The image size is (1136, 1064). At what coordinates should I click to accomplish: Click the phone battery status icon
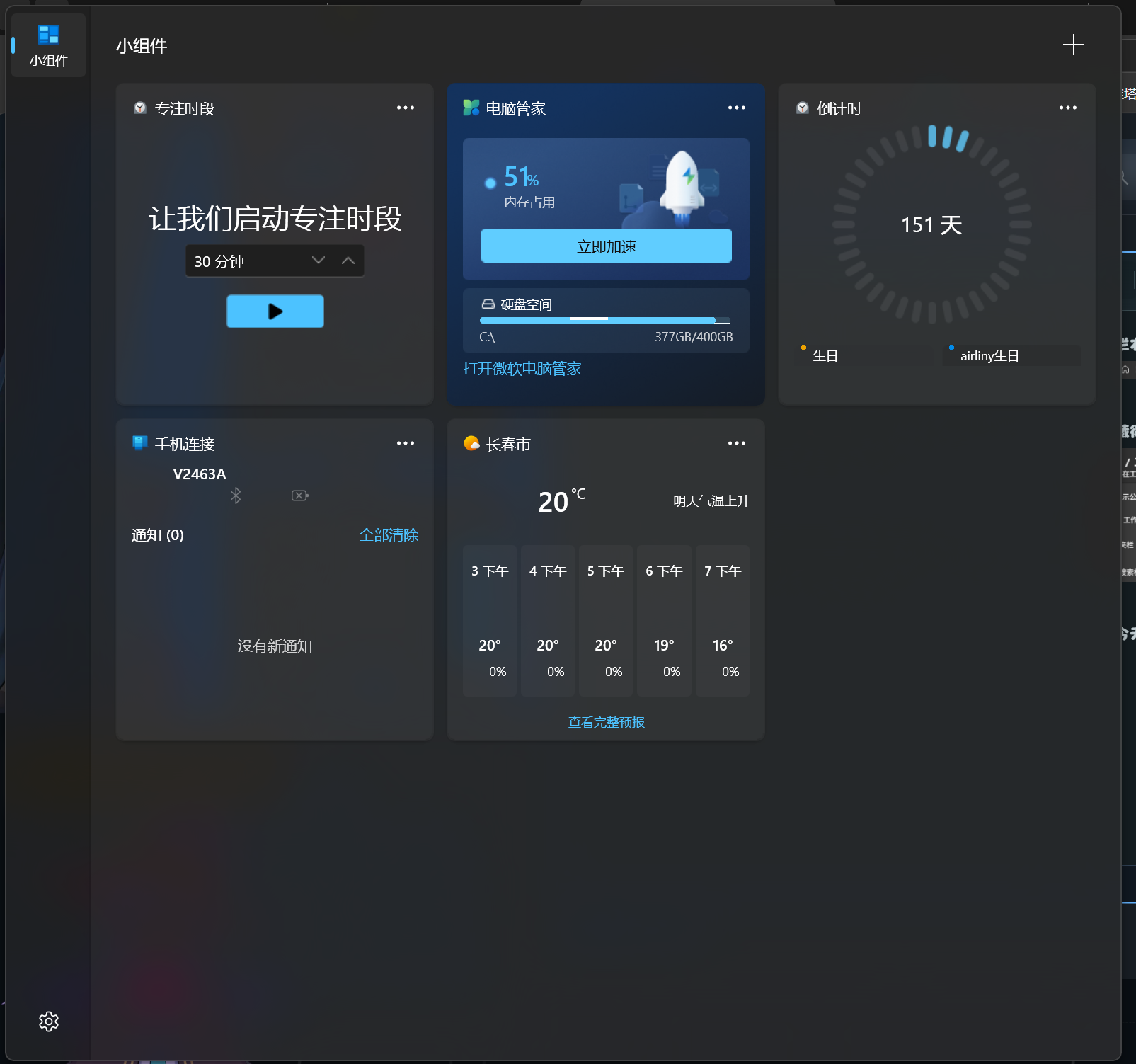tap(300, 496)
